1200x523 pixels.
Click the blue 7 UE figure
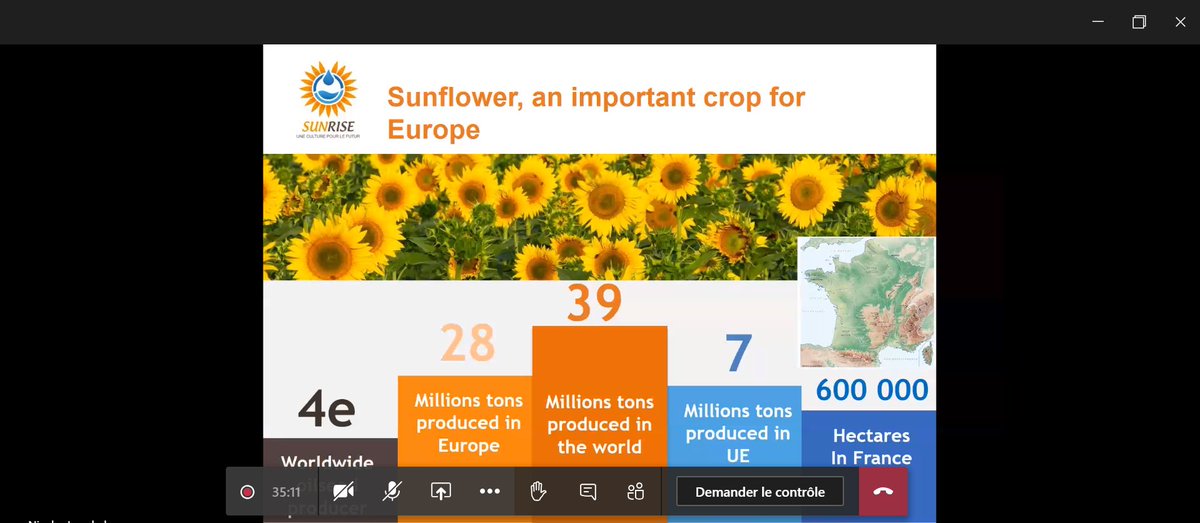[738, 353]
